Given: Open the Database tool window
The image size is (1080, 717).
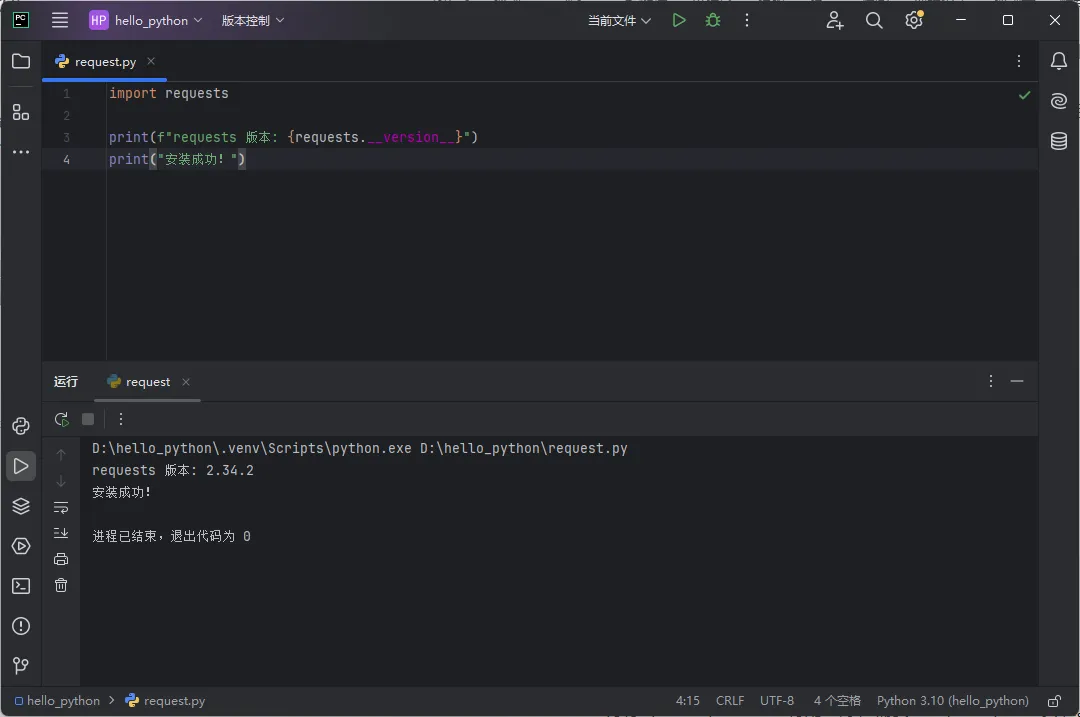Looking at the screenshot, I should tap(1059, 141).
